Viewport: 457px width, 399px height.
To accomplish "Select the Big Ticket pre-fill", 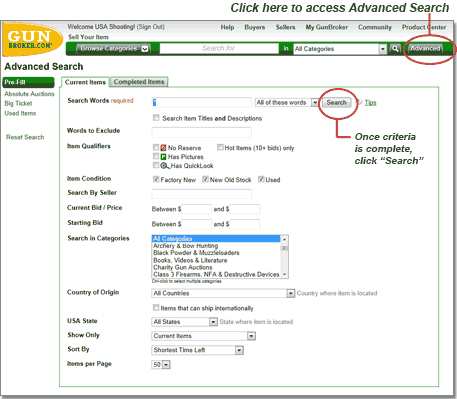I will (x=18, y=103).
